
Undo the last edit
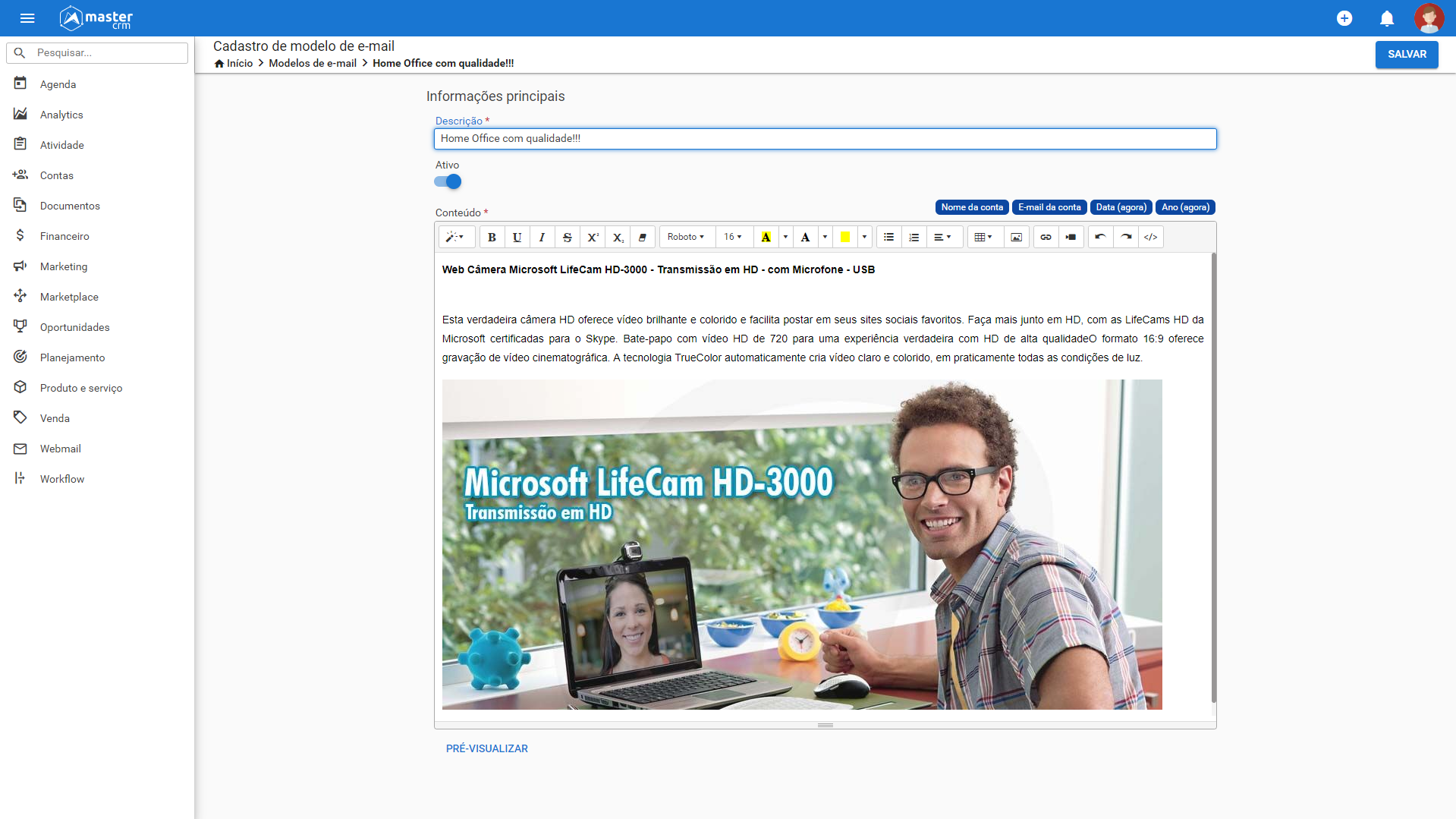[1100, 237]
